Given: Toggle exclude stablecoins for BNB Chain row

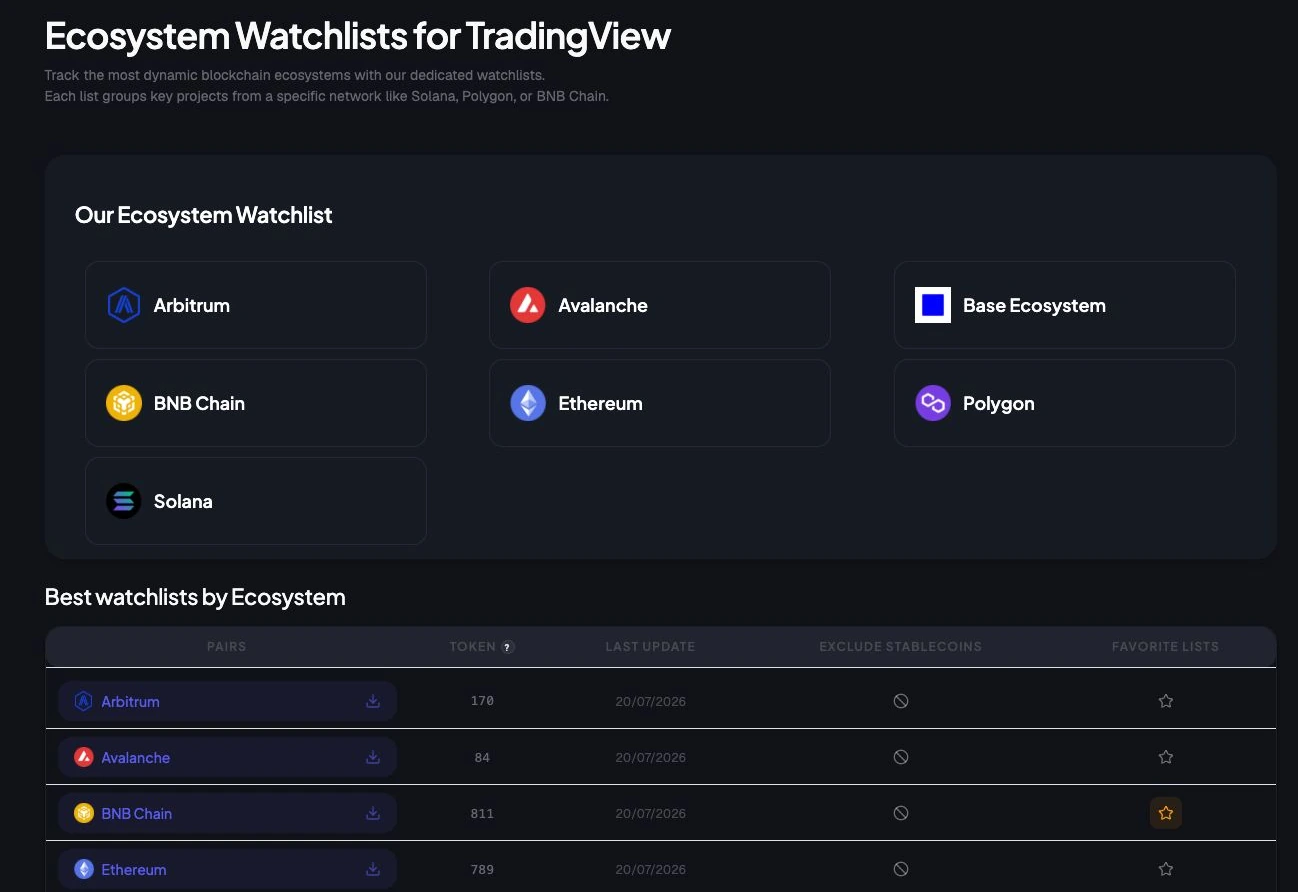Looking at the screenshot, I should point(901,813).
